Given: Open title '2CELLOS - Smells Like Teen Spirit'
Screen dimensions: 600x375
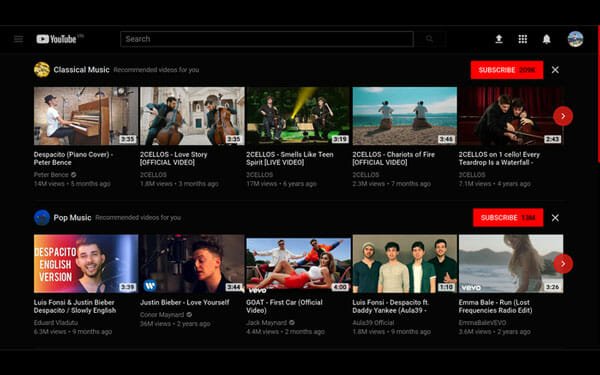Looking at the screenshot, I should (290, 158).
